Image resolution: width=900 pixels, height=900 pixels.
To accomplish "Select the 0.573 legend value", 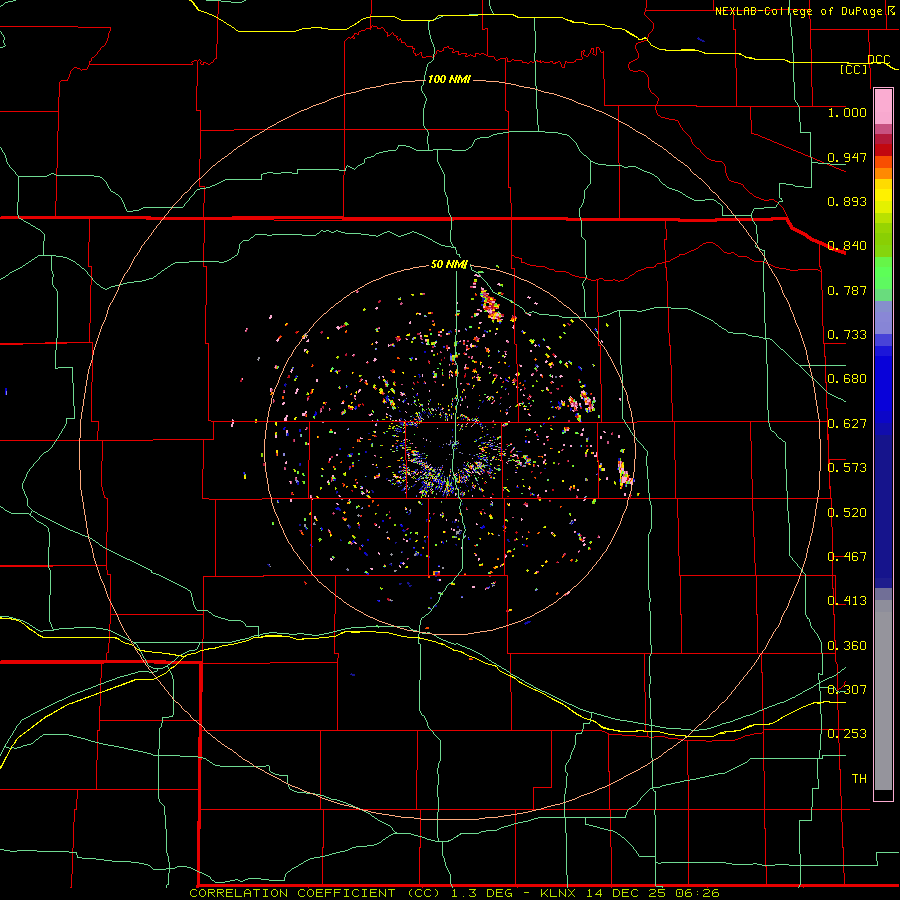I will 847,468.
